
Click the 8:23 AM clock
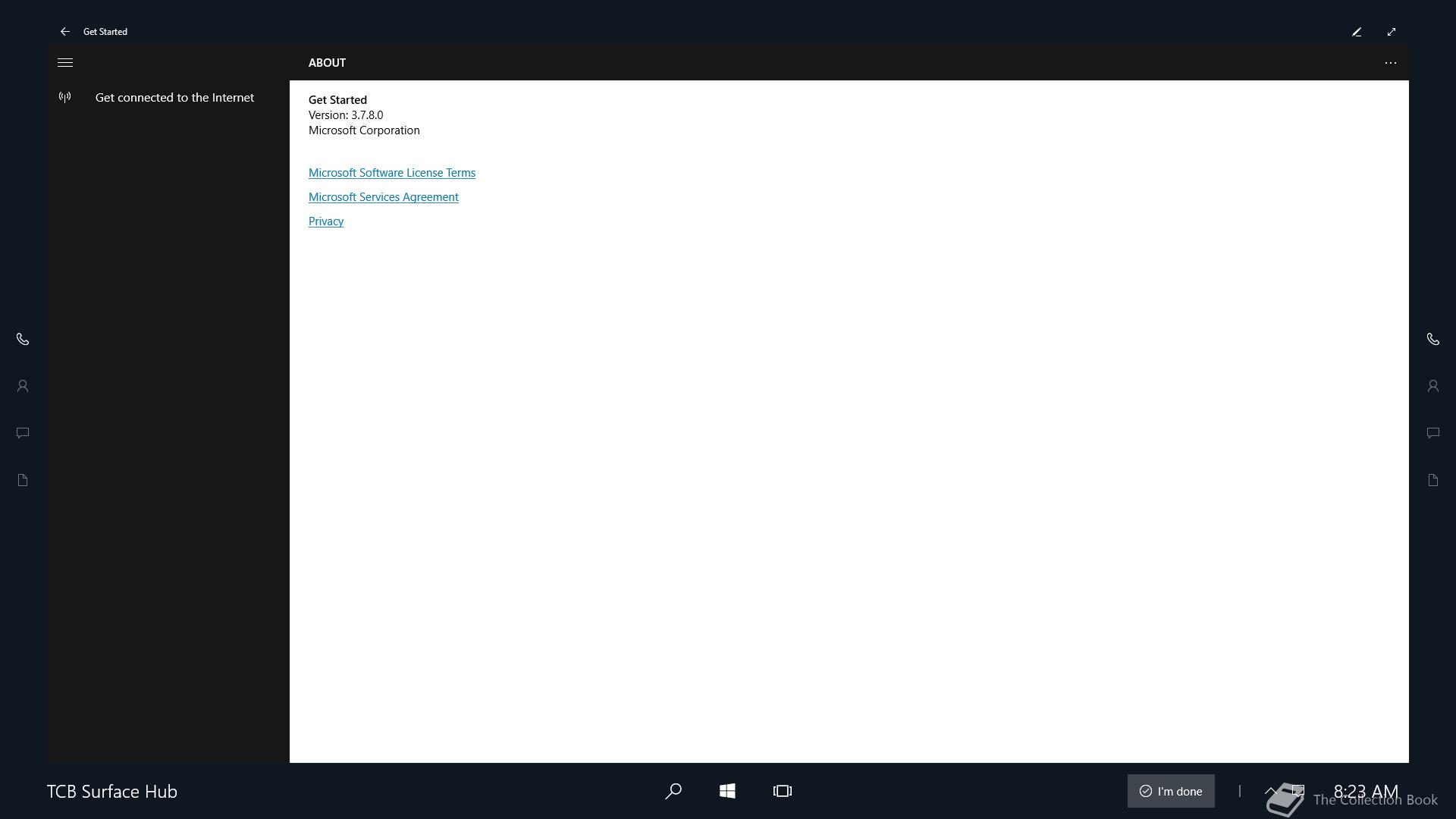[1366, 791]
